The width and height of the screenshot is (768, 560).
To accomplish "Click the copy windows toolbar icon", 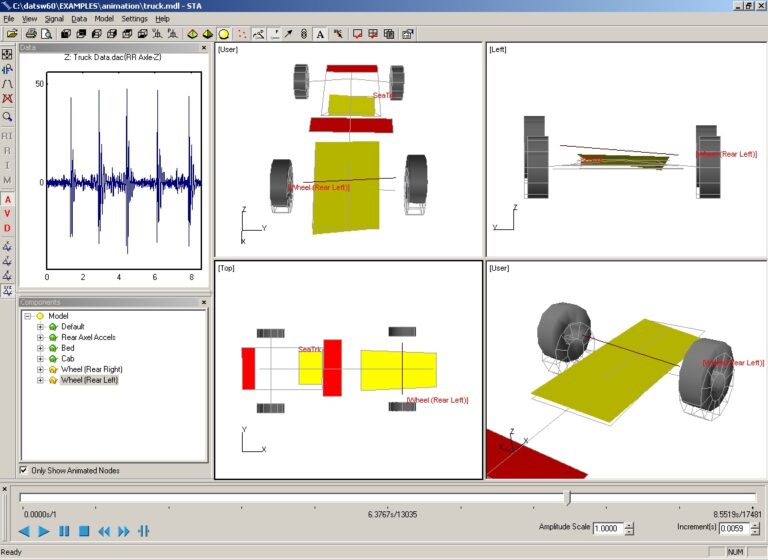I will pos(389,34).
